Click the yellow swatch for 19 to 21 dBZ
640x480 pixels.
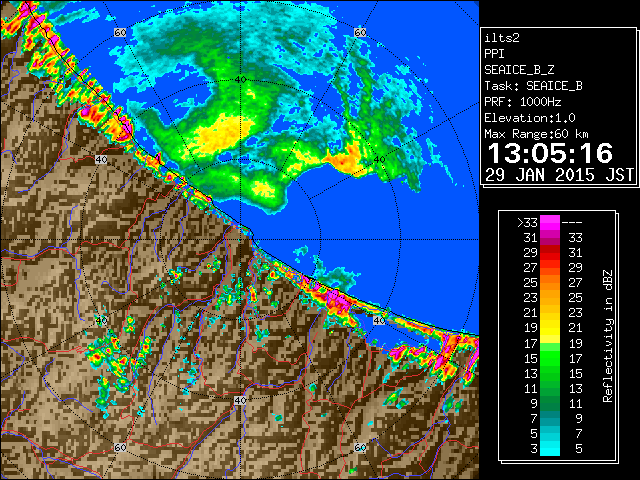[x=550, y=328]
